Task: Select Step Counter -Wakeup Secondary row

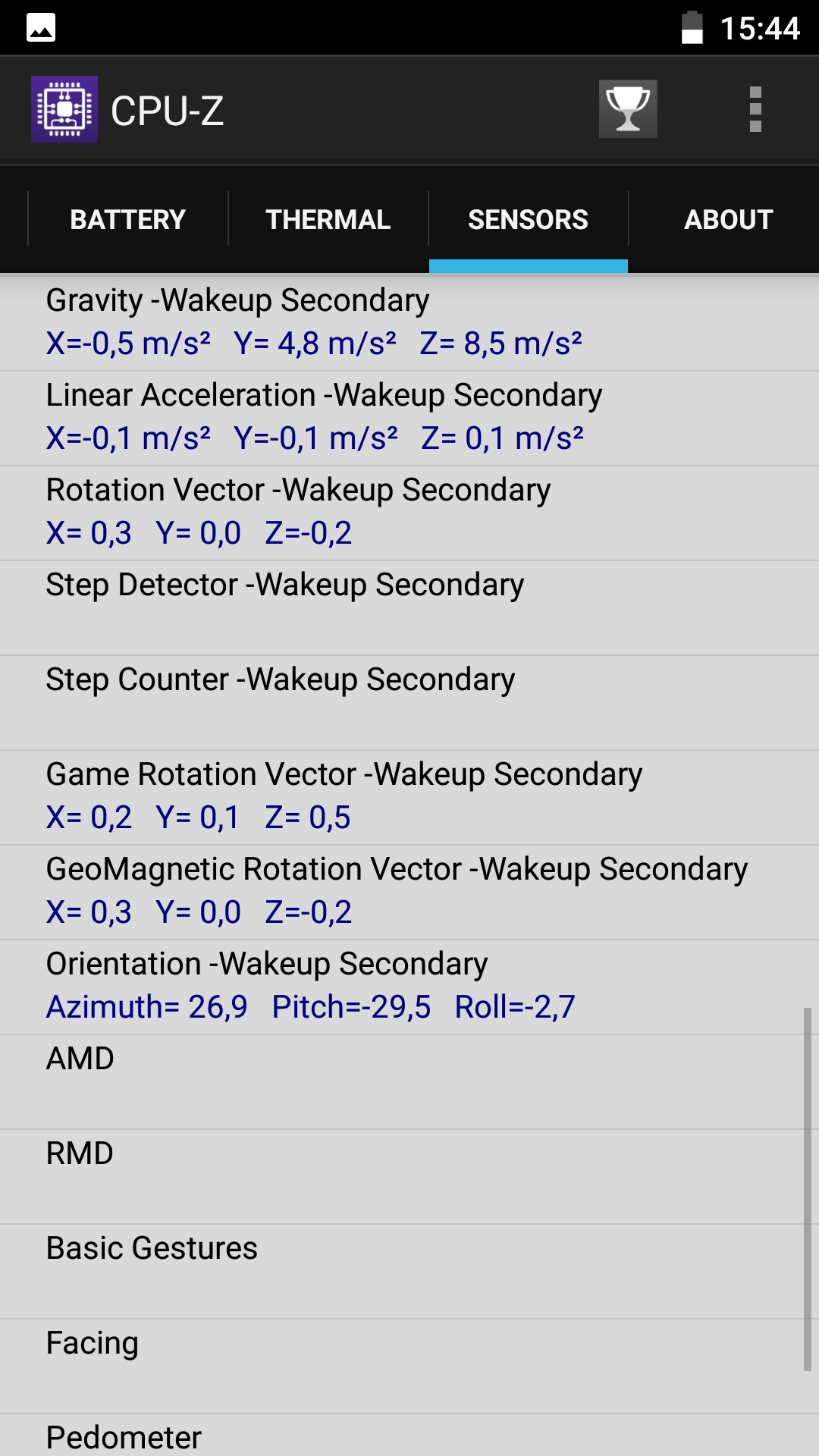Action: (x=409, y=703)
